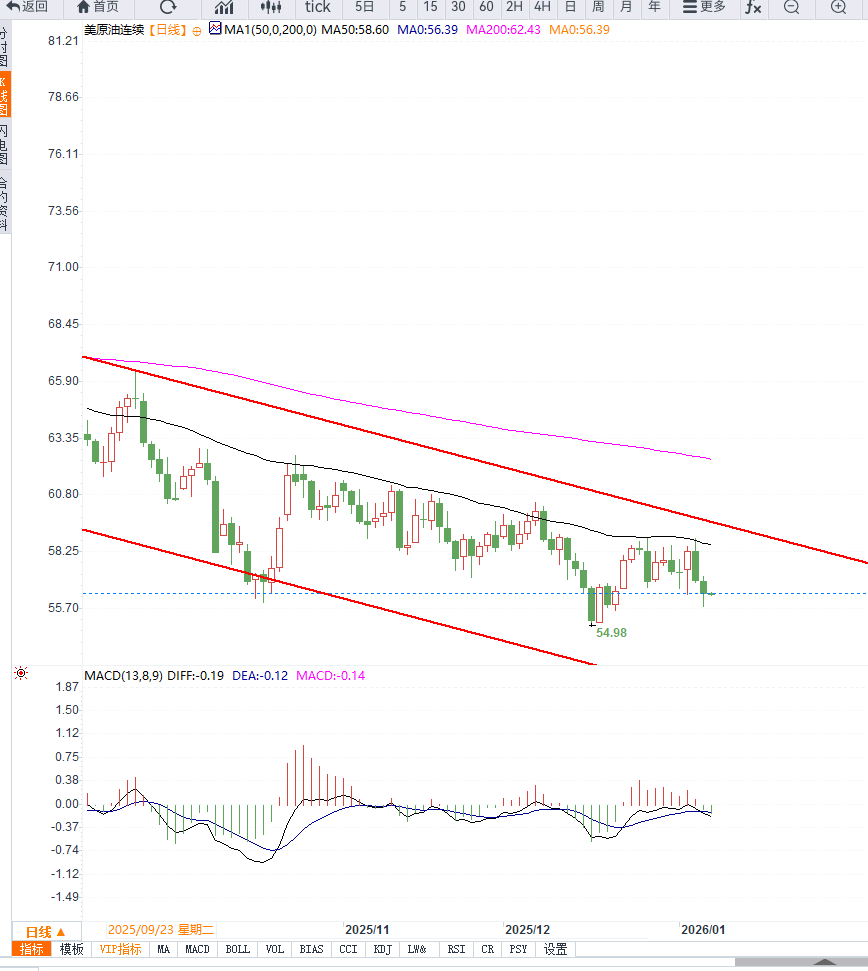Go to 首页 home page
Viewport: 868px width, 971px height.
[98, 7]
